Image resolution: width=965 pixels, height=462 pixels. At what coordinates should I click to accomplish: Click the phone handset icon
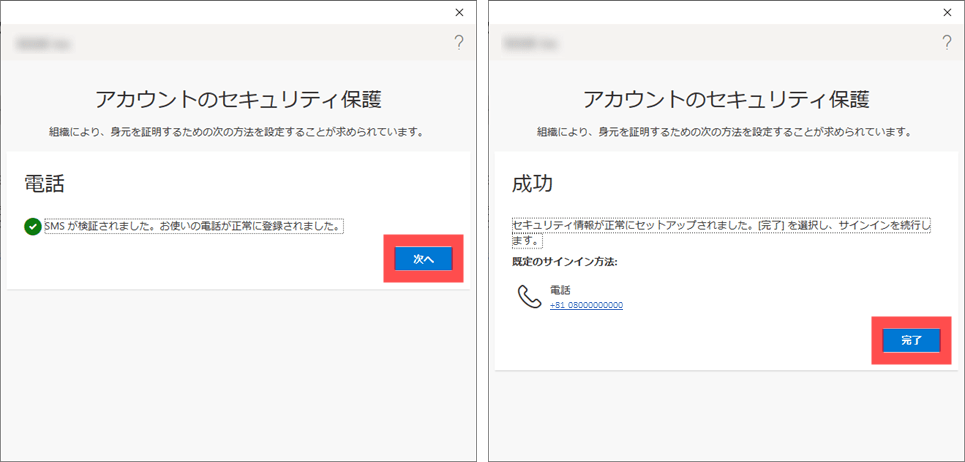pyautogui.click(x=529, y=297)
